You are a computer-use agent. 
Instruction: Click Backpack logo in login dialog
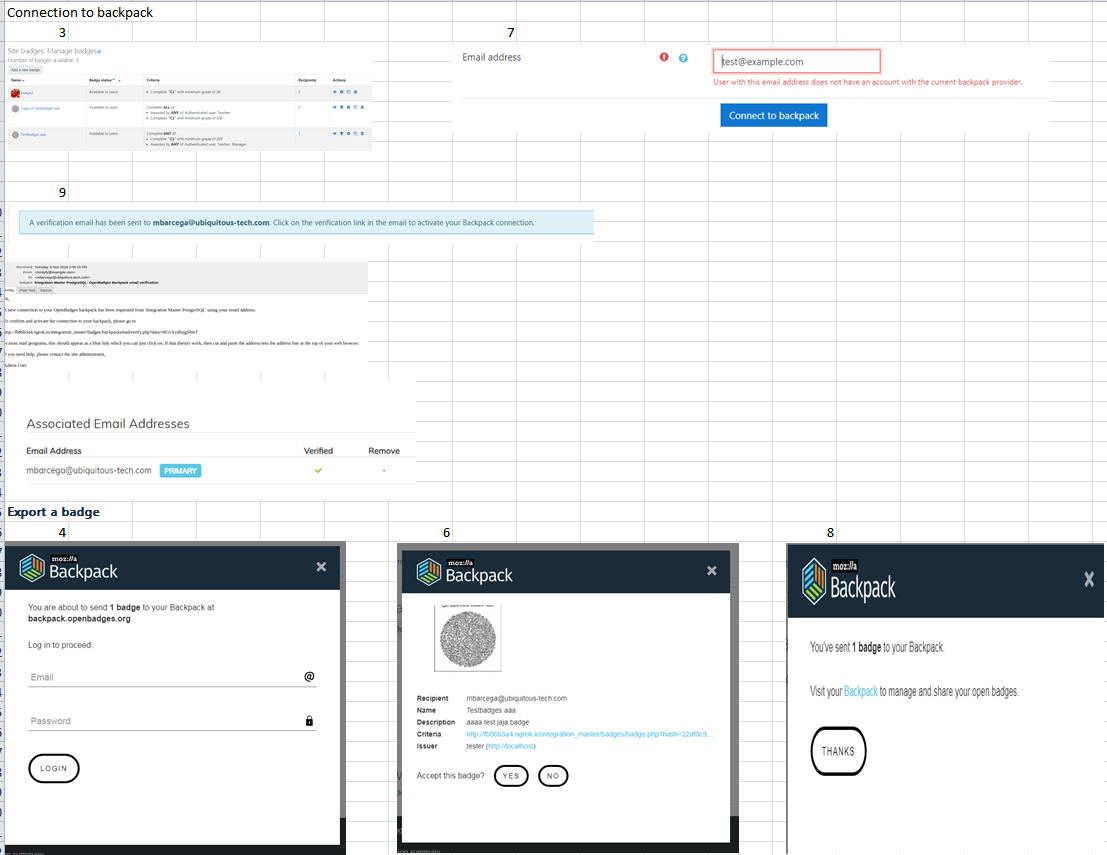pos(68,568)
